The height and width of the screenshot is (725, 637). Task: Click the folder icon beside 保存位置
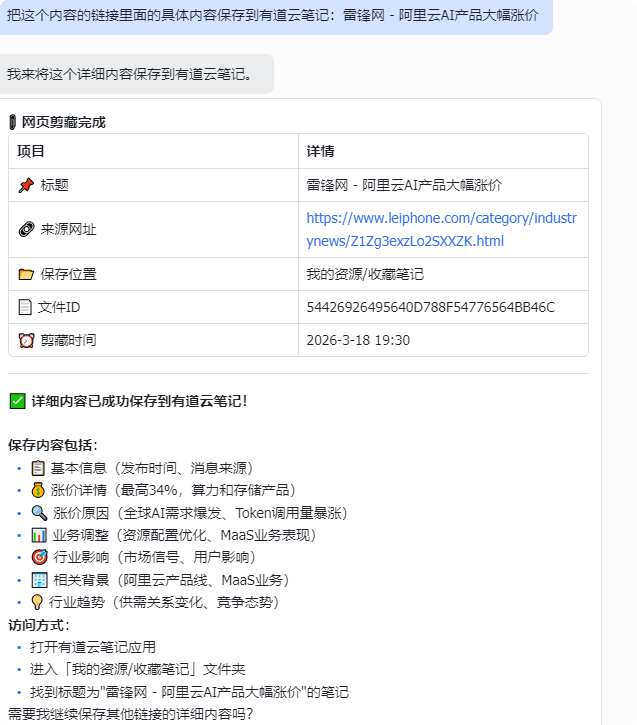pyautogui.click(x=26, y=274)
